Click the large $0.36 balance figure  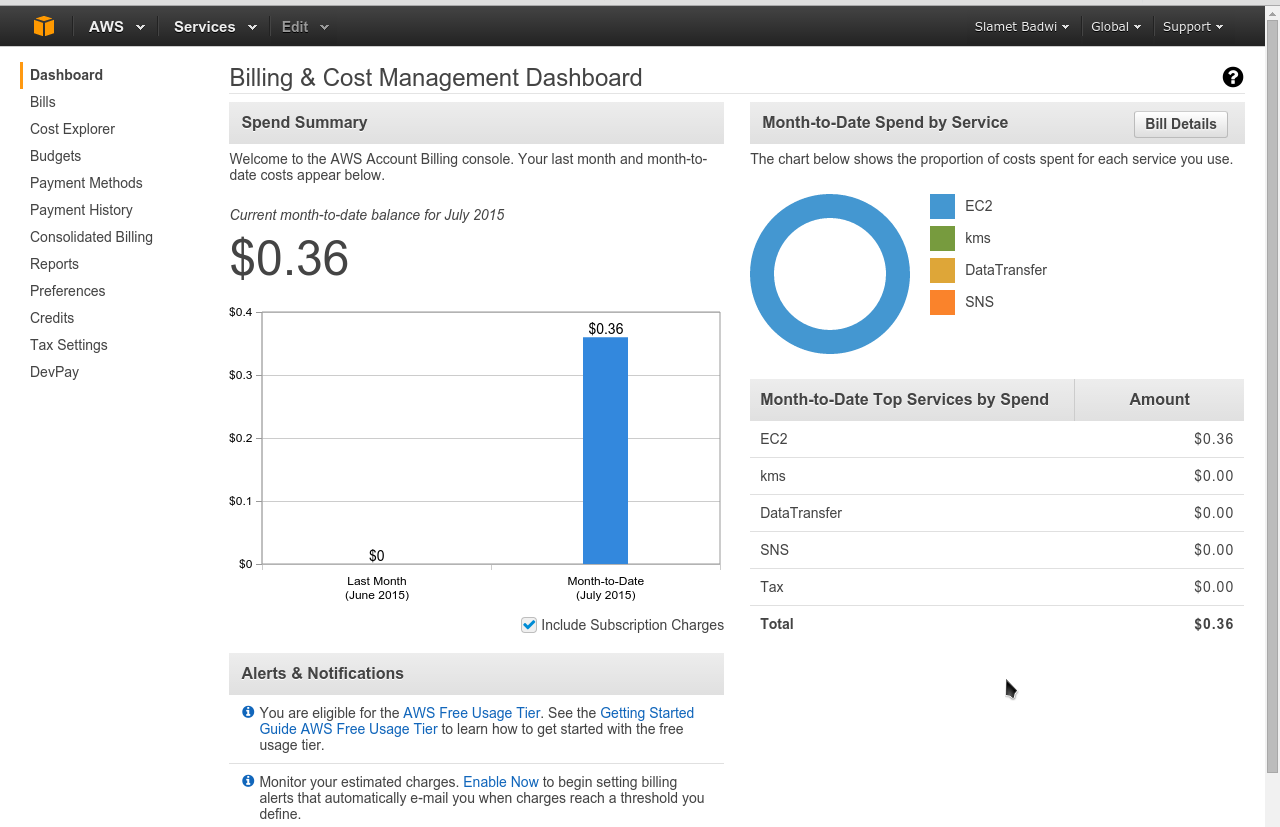(x=289, y=258)
